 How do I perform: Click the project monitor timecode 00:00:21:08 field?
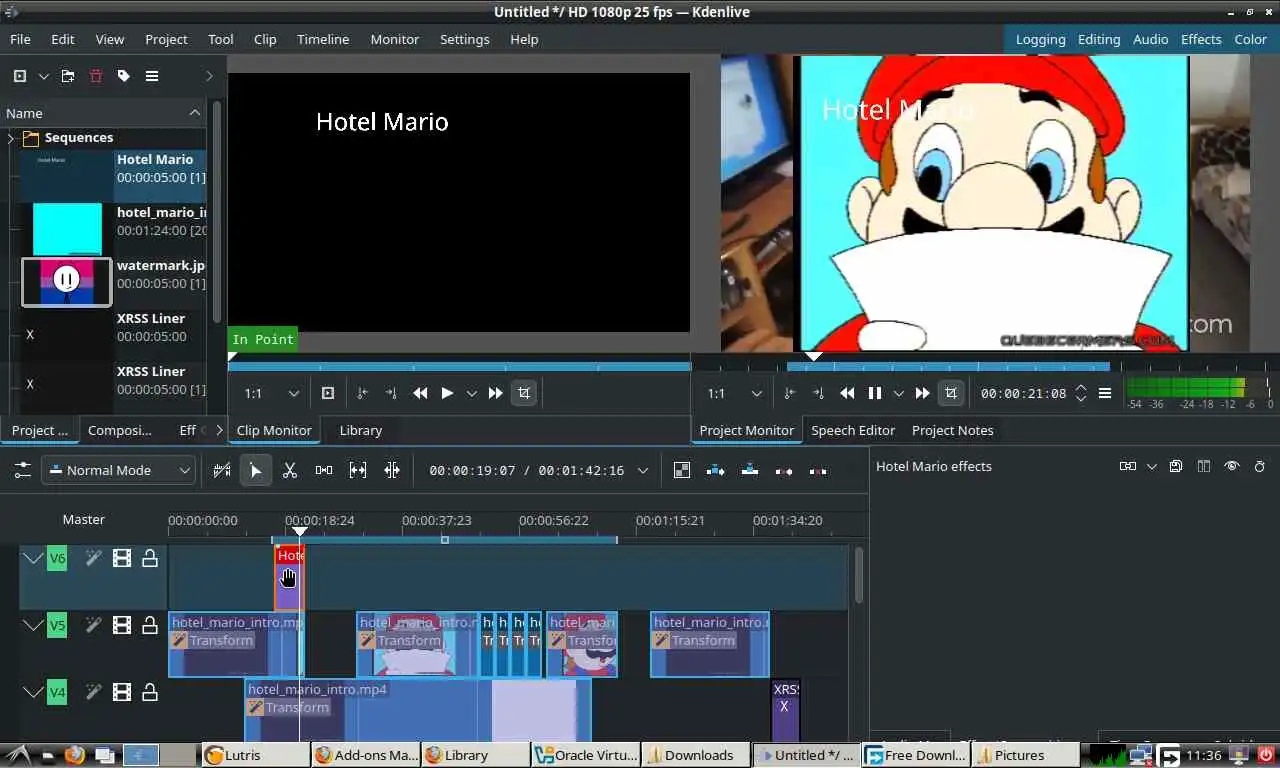(x=1023, y=393)
